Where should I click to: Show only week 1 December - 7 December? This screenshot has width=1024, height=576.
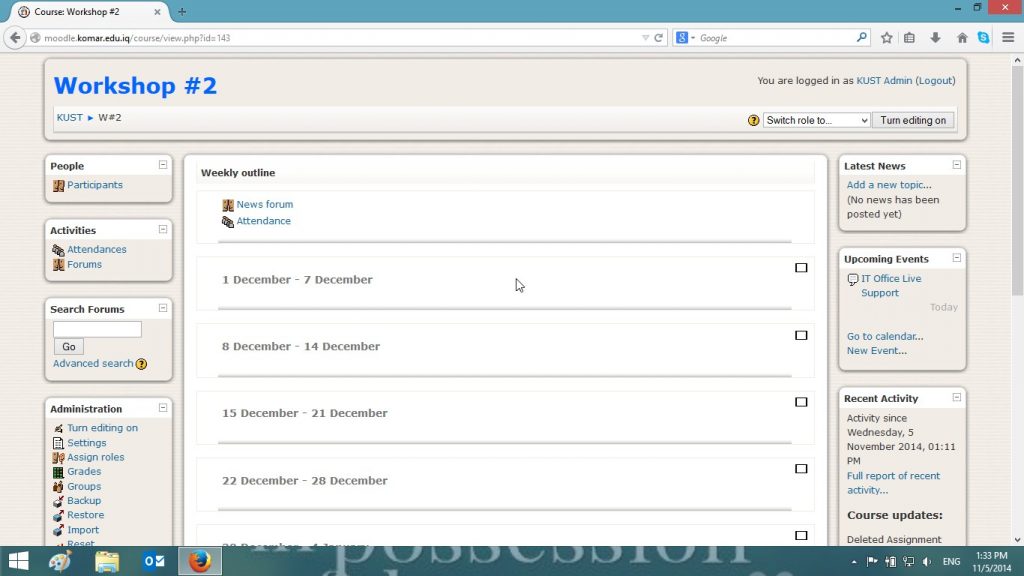pyautogui.click(x=801, y=268)
